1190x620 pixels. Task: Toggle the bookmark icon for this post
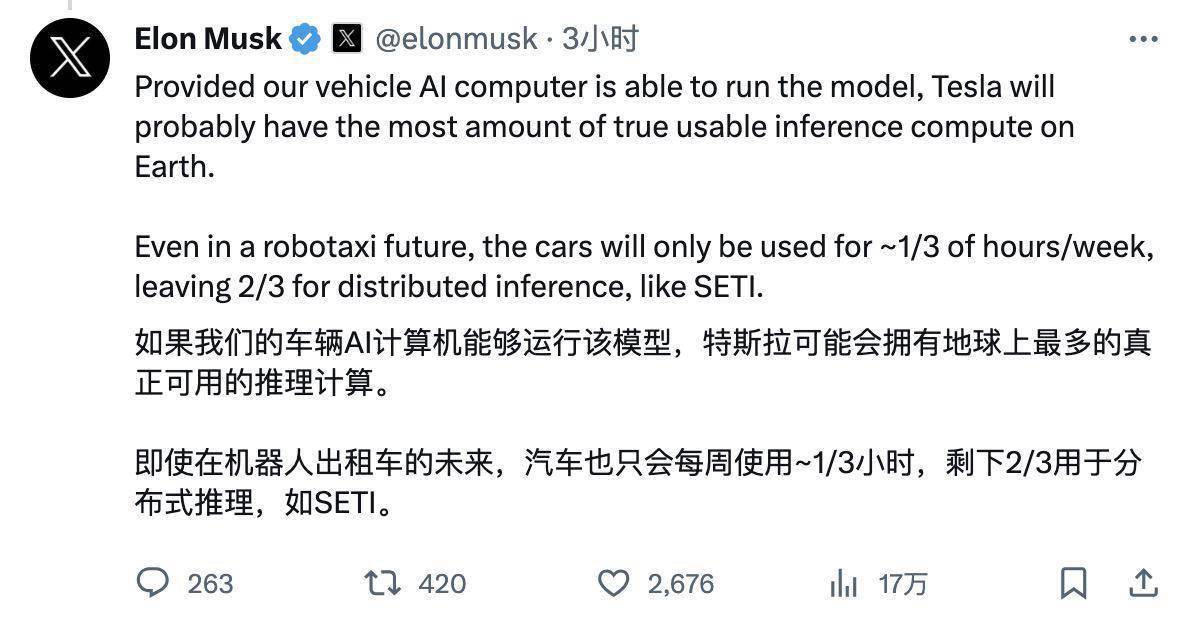pos(1073,583)
